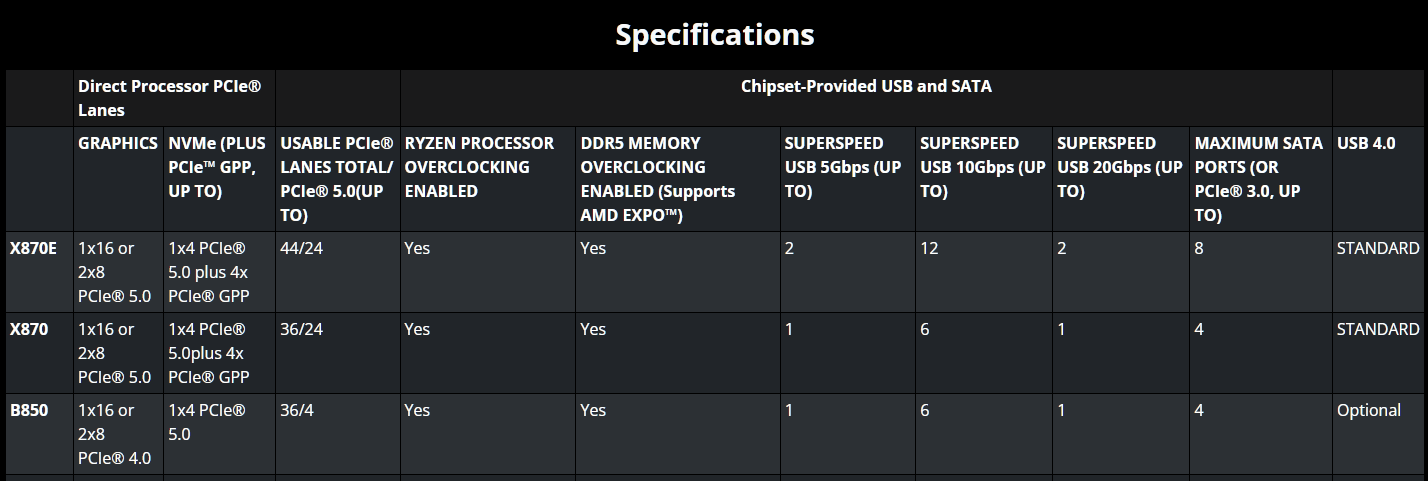Select the X870E row label
This screenshot has height=481, width=1428.
(x=33, y=248)
